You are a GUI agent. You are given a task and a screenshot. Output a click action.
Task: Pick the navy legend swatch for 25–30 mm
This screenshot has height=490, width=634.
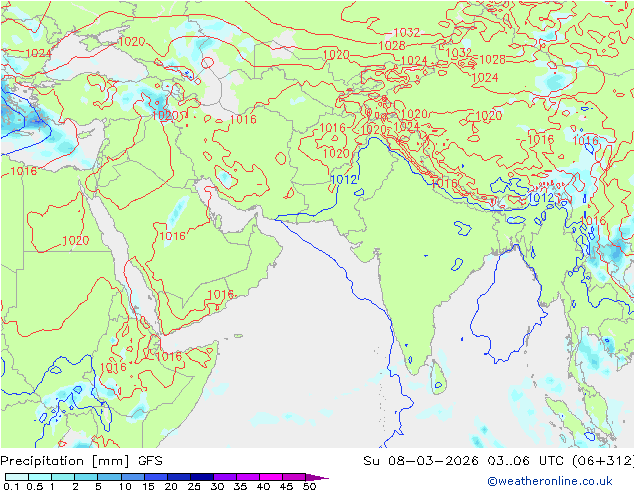pos(201,477)
